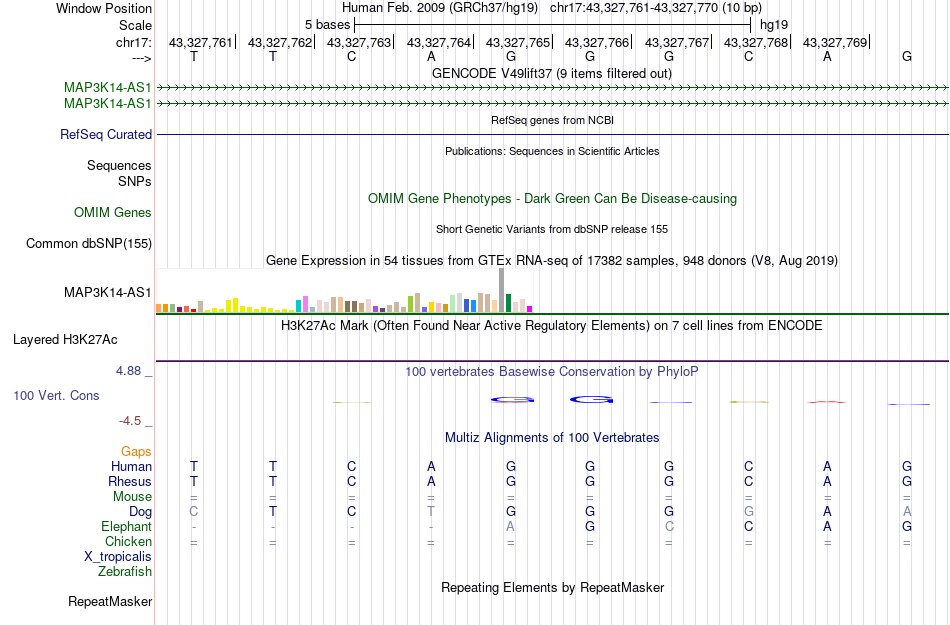The image size is (950, 625).
Task: Open Repeating Elements by RepeatMasker title
Action: coord(553,588)
